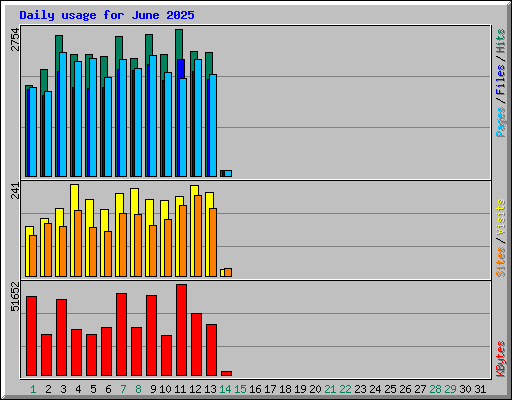The image size is (512, 400).
Task: Click the KBytes legend label
Action: pyautogui.click(x=500, y=359)
